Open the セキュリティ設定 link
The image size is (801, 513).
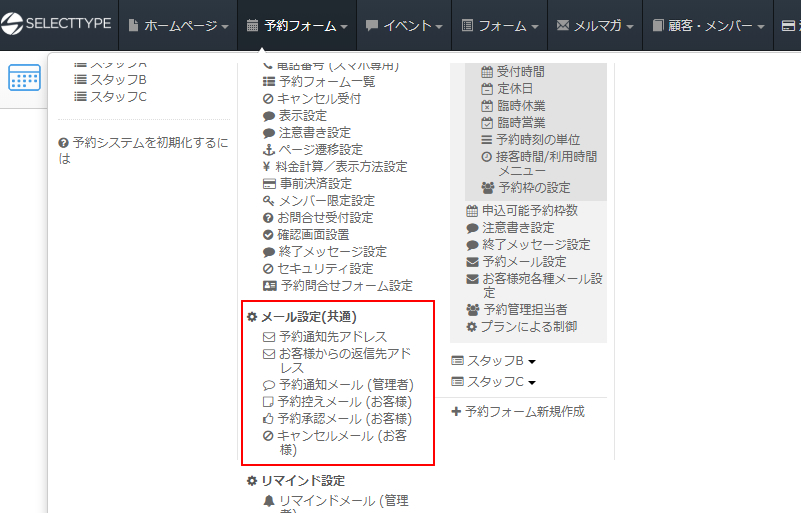(x=325, y=269)
